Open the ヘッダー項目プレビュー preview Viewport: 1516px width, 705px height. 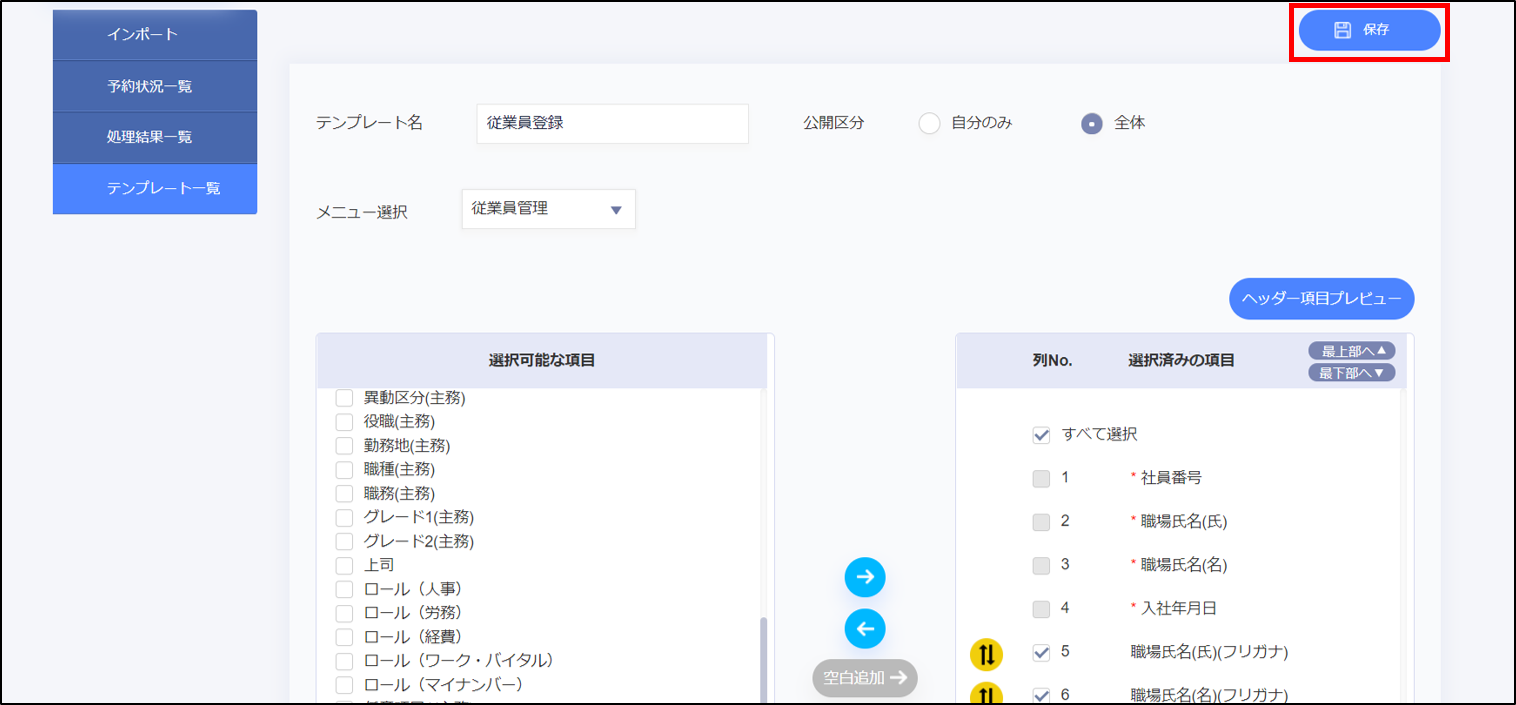point(1321,299)
